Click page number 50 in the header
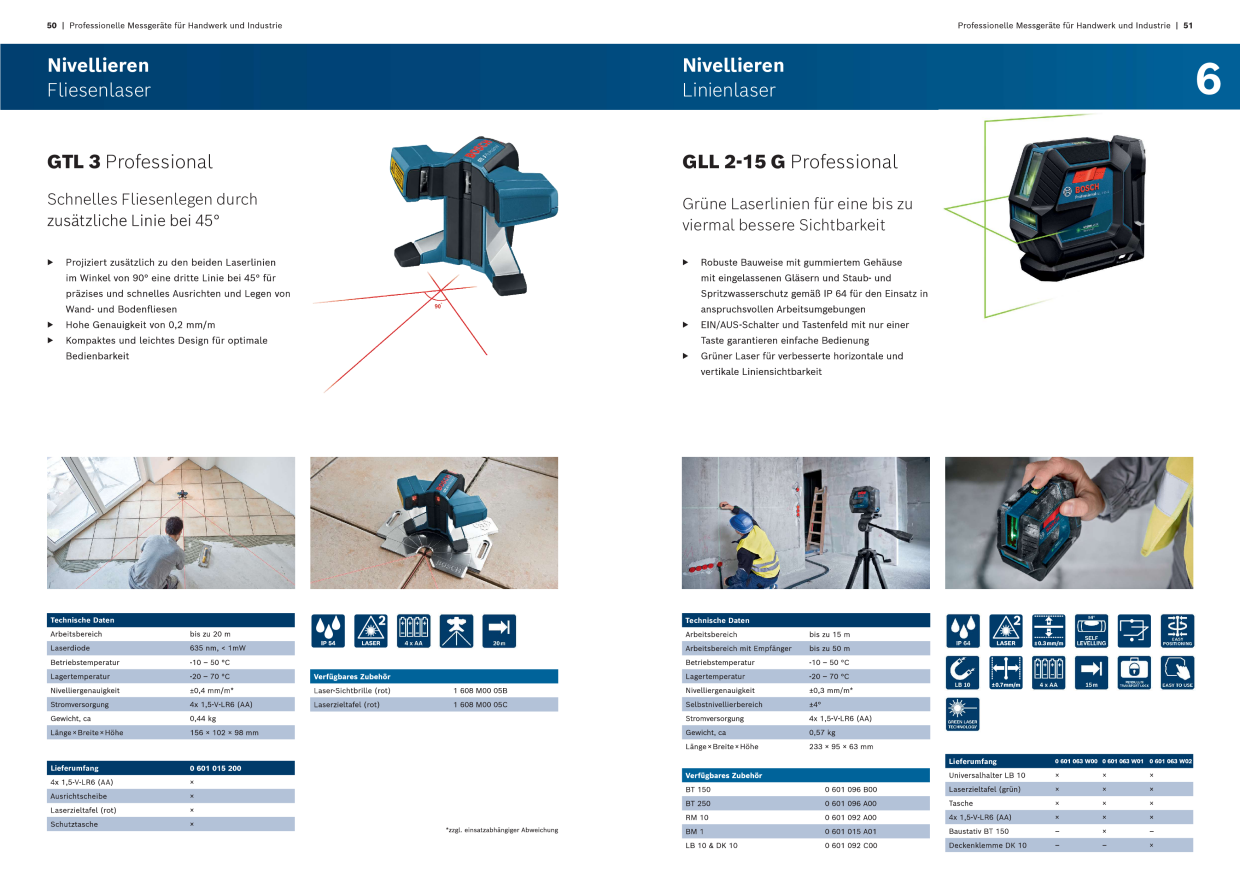The image size is (1240, 876). click(x=52, y=25)
